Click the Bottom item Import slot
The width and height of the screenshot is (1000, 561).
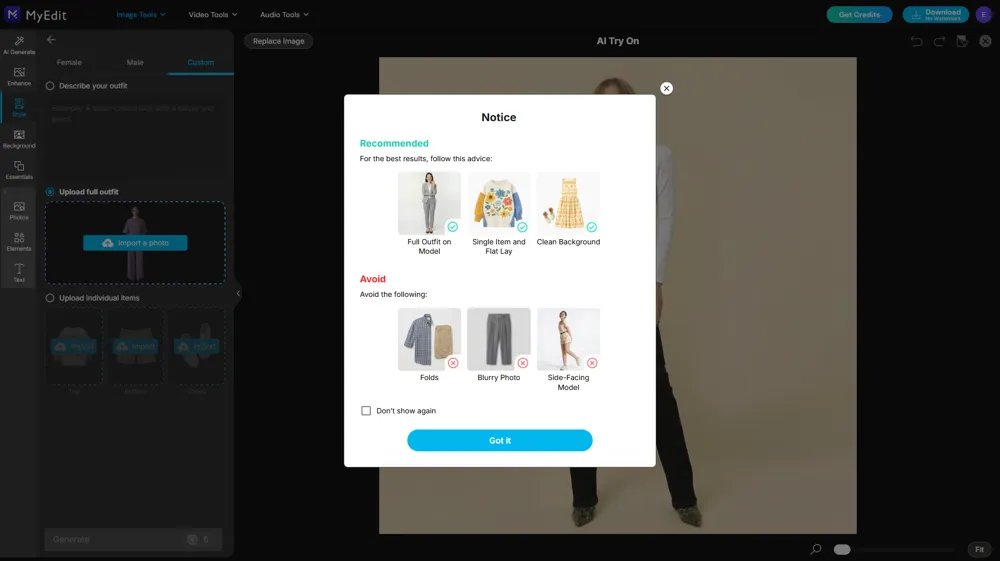(x=135, y=346)
